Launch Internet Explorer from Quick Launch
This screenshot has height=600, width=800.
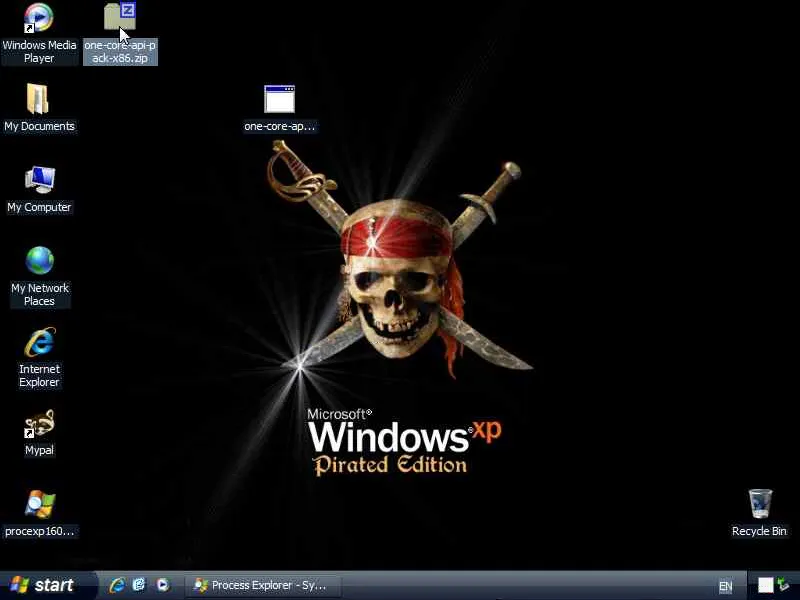pyautogui.click(x=117, y=585)
